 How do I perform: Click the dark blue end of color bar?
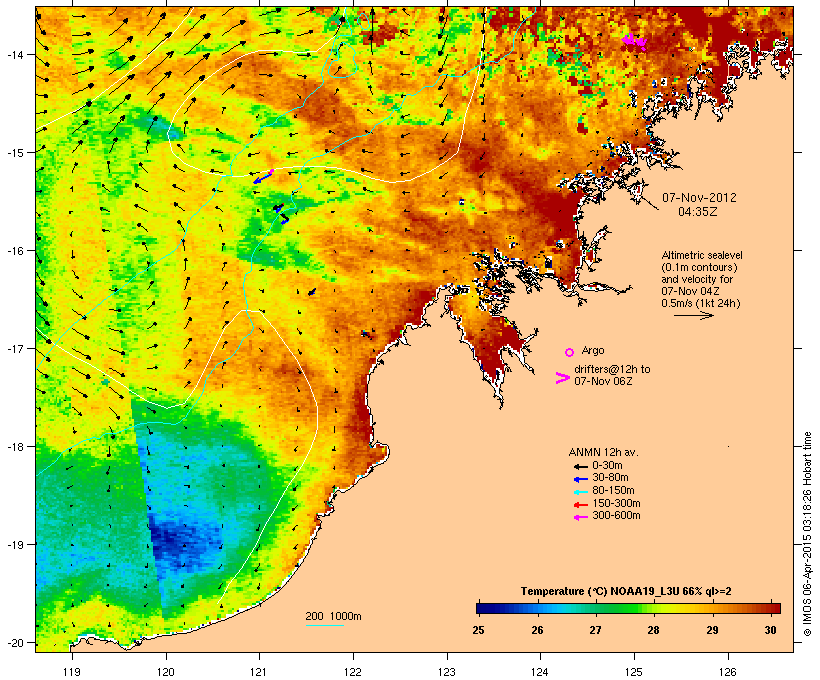pos(484,608)
